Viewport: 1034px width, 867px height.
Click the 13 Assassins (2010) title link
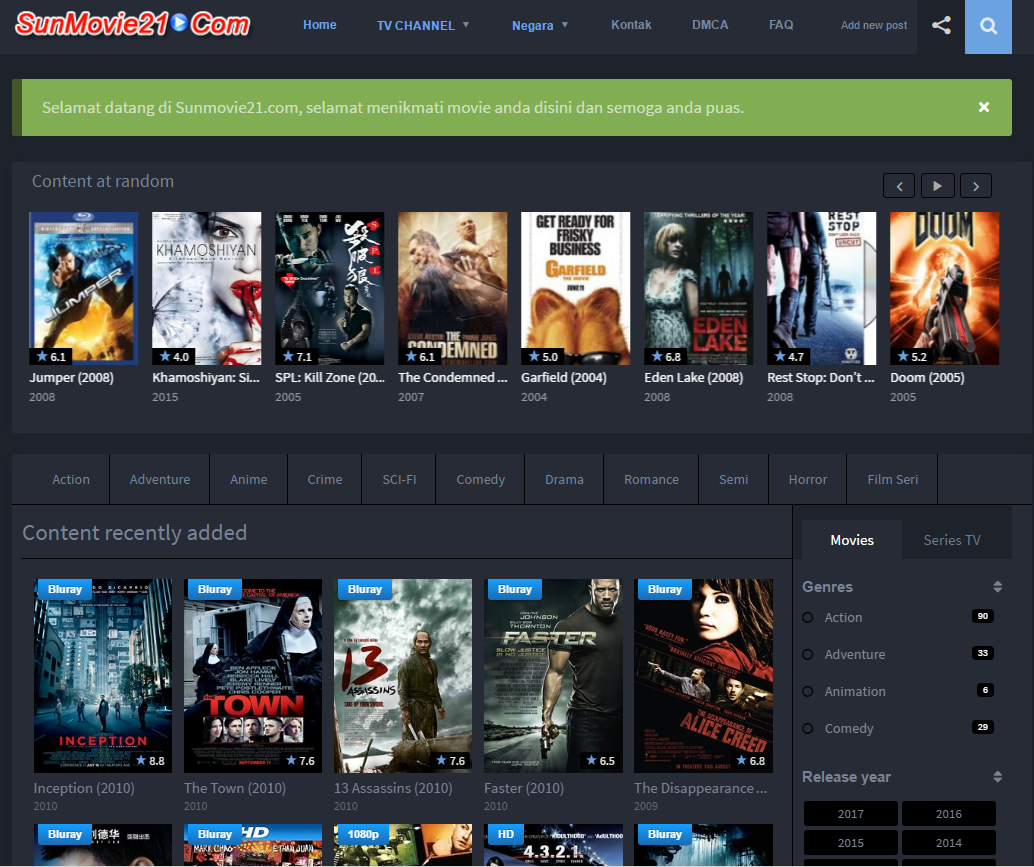[x=393, y=788]
